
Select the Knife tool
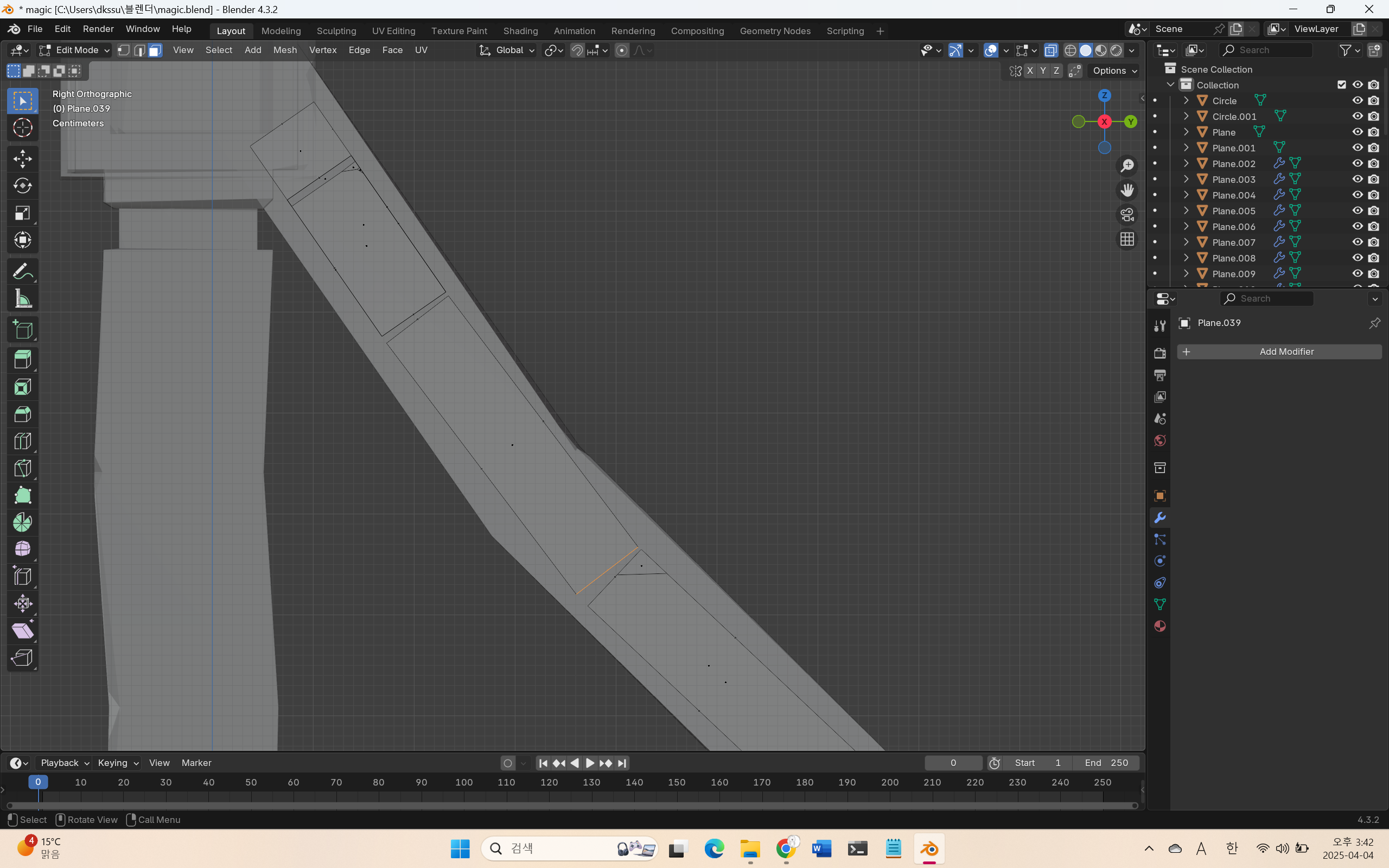22,468
